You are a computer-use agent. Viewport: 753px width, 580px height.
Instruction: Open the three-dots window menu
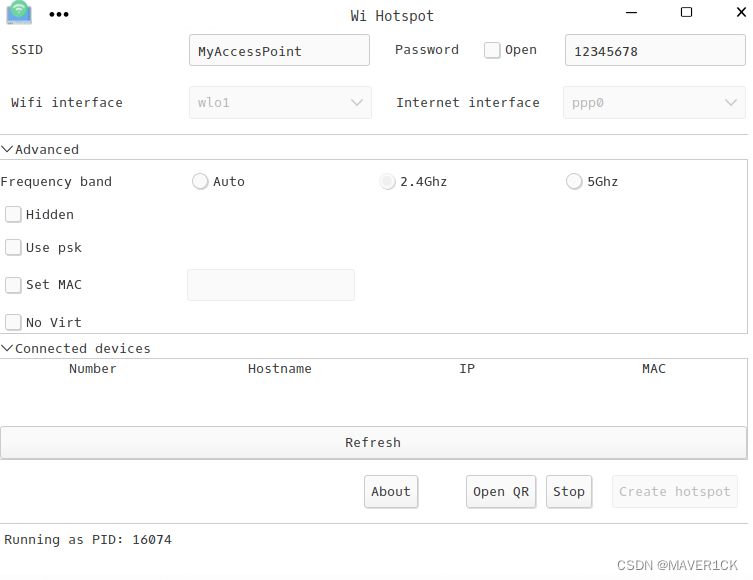pos(59,14)
